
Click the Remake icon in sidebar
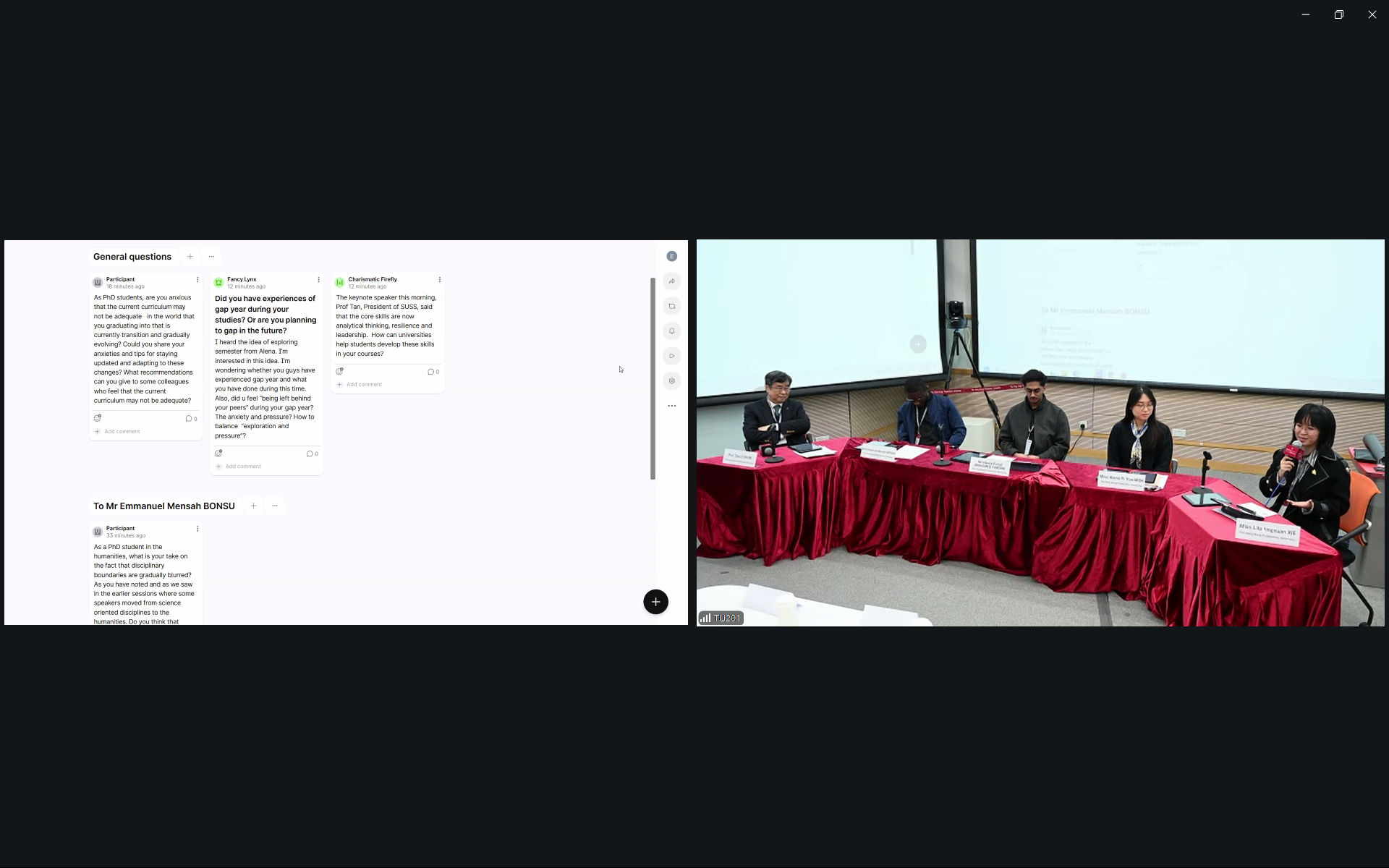[x=671, y=307]
